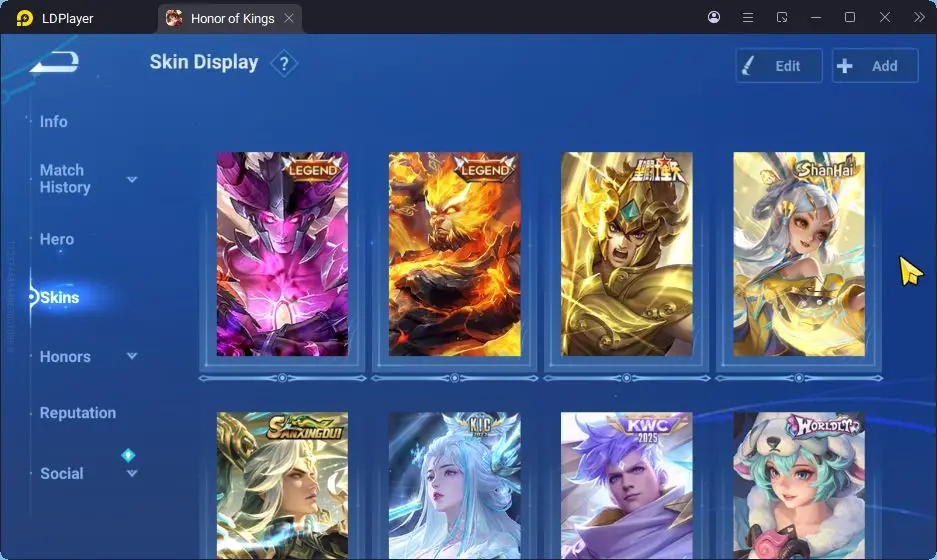Open the LDPlayer account profile icon
This screenshot has height=560, width=937.
[x=714, y=17]
